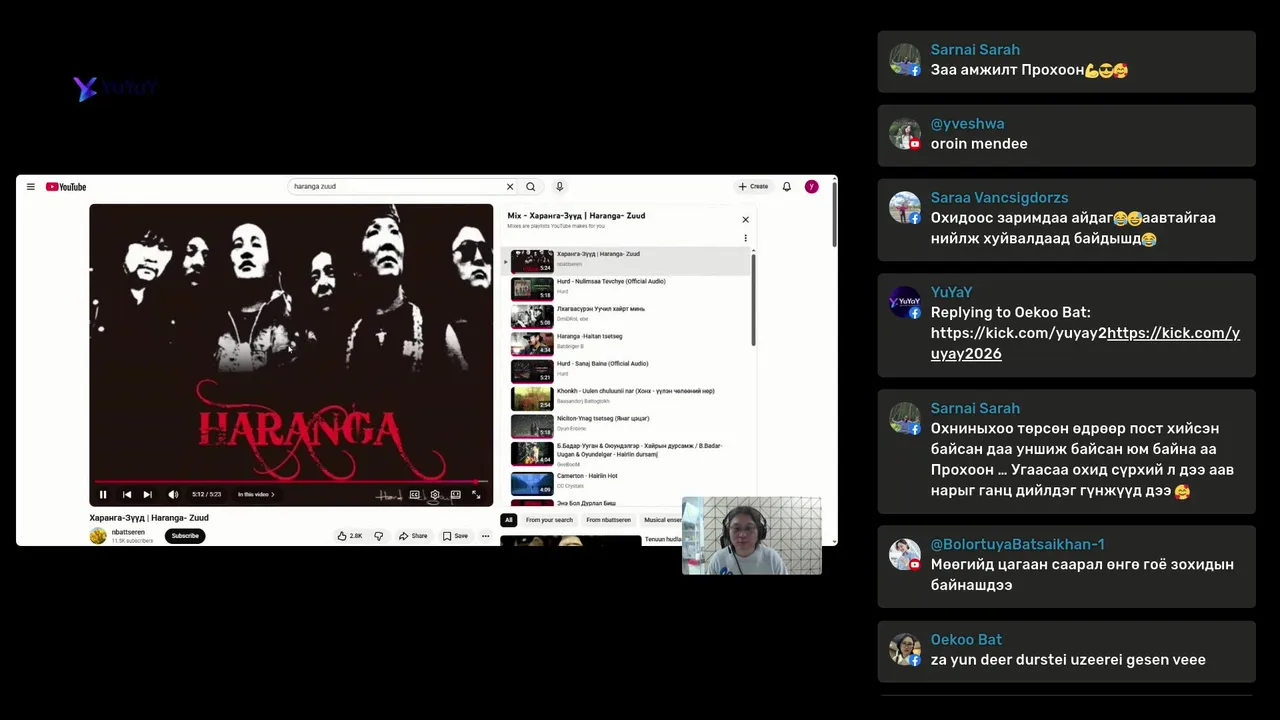Screen dimensions: 1280x720
Task: Click Saraa Vancsigdorzs chat name
Action: (999, 198)
